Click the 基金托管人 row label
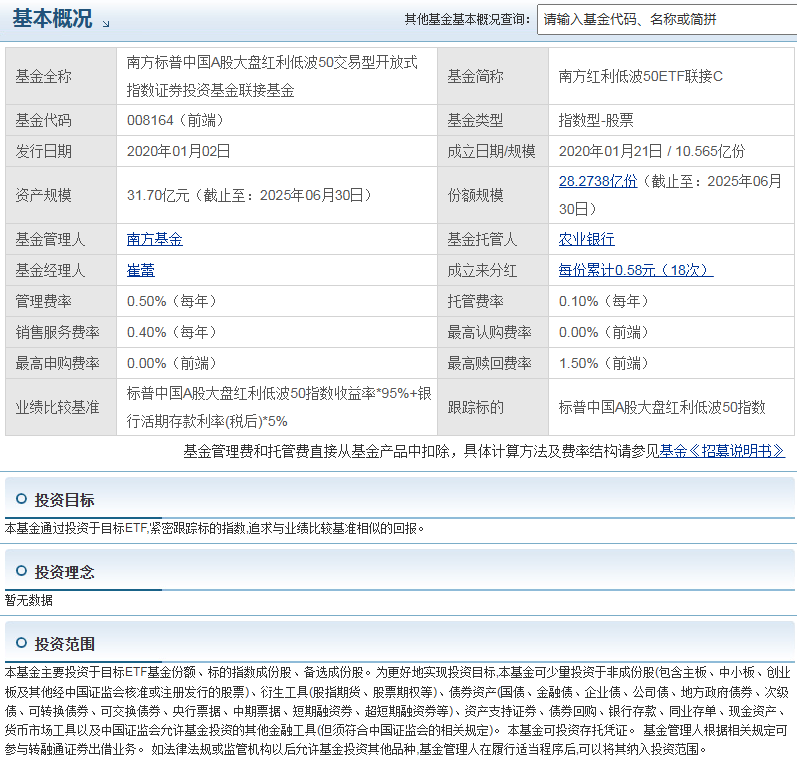This screenshot has height=764, width=797. pyautogui.click(x=482, y=239)
